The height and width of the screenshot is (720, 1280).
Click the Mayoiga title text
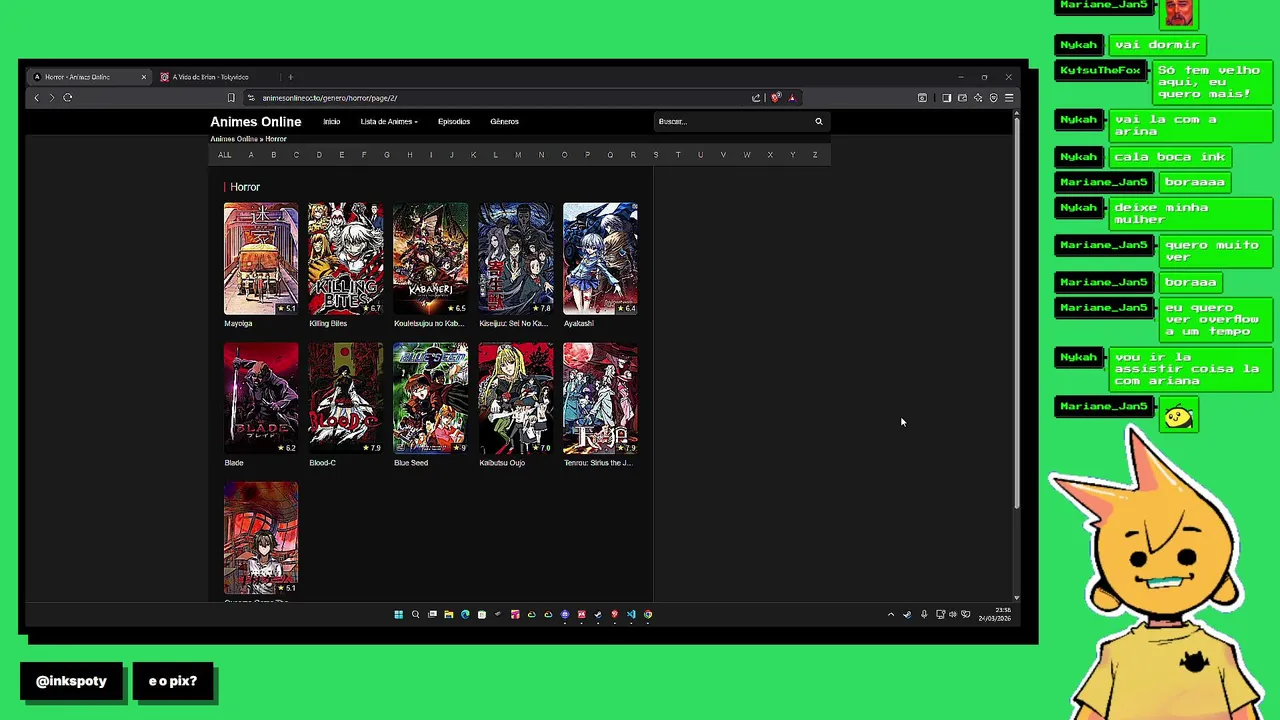coord(238,324)
